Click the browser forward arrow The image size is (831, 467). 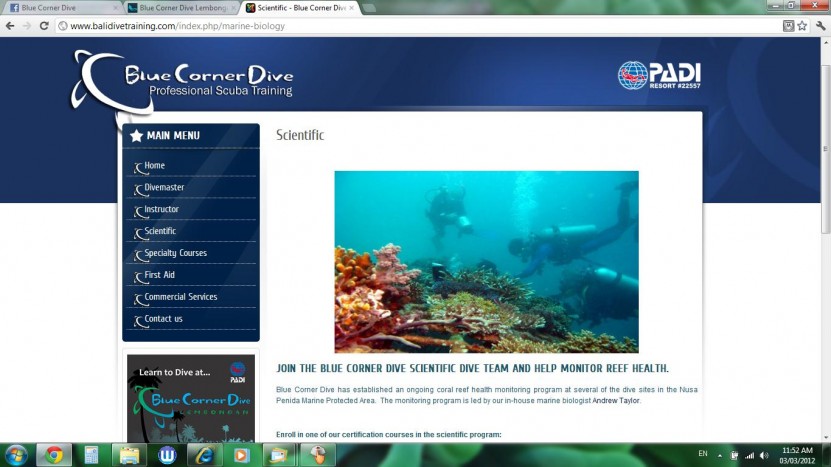pos(26,26)
